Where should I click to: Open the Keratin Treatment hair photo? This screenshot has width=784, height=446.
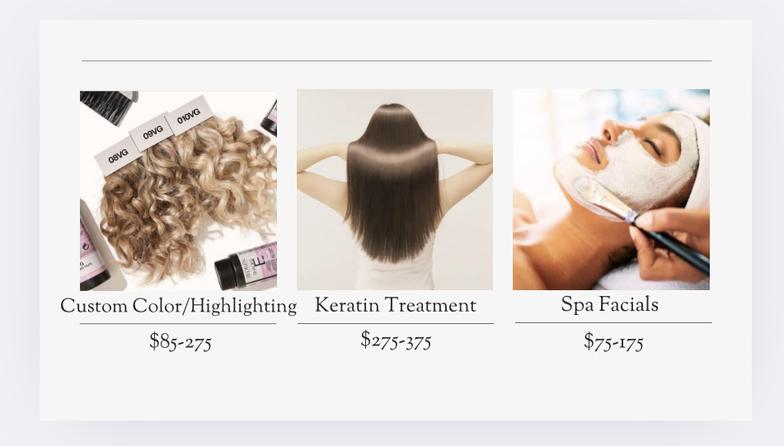395,190
